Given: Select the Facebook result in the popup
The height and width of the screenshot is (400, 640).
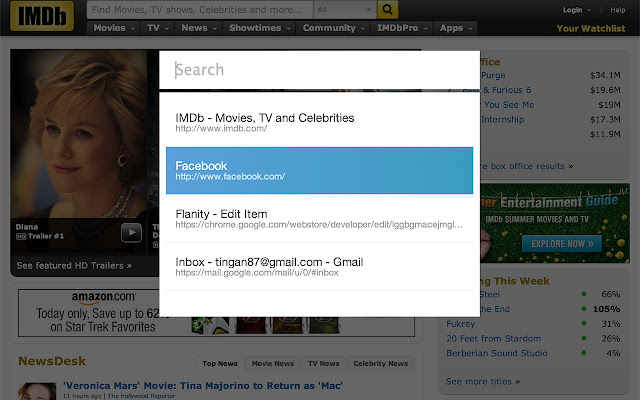Looking at the screenshot, I should 319,170.
